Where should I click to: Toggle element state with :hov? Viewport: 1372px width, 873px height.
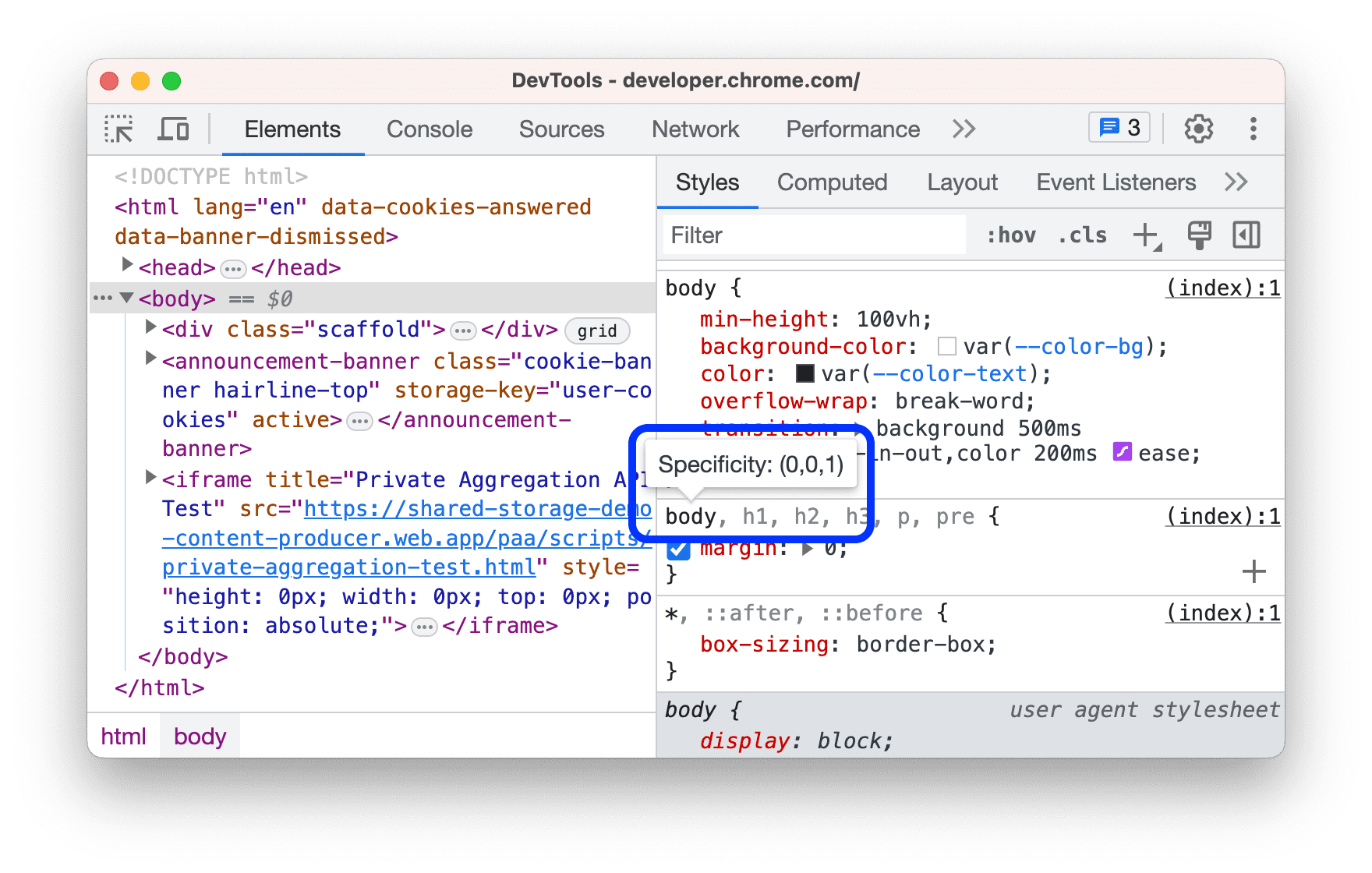tap(1011, 235)
